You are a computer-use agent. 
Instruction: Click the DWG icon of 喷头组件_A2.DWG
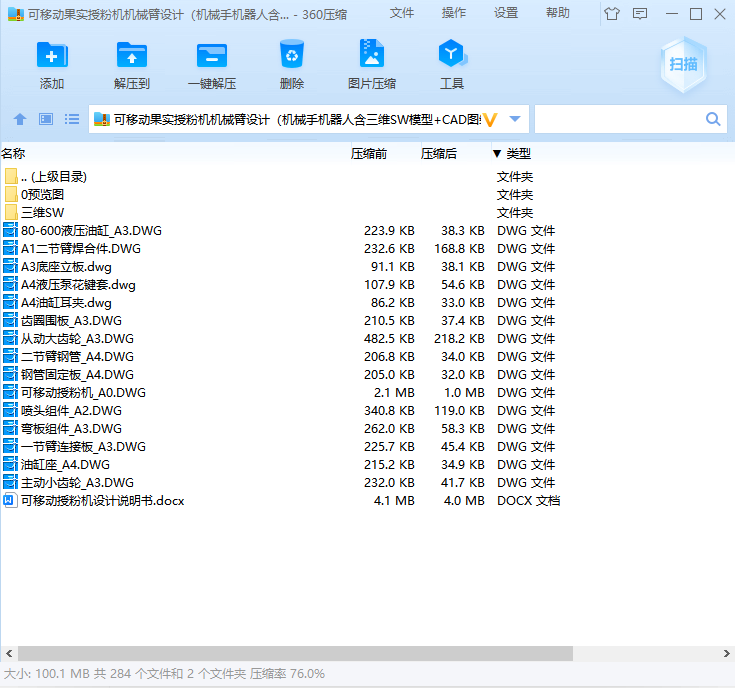10,410
